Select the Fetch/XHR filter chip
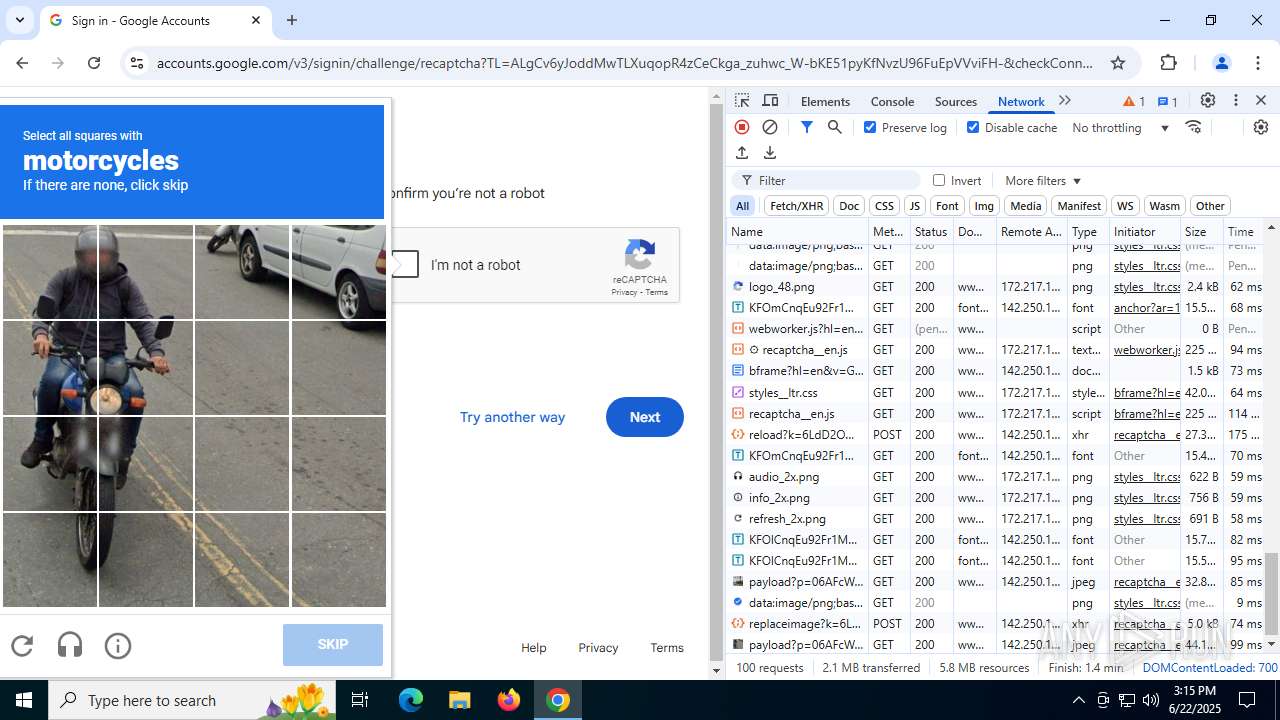Screen dimensions: 1280x720 tap(796, 206)
